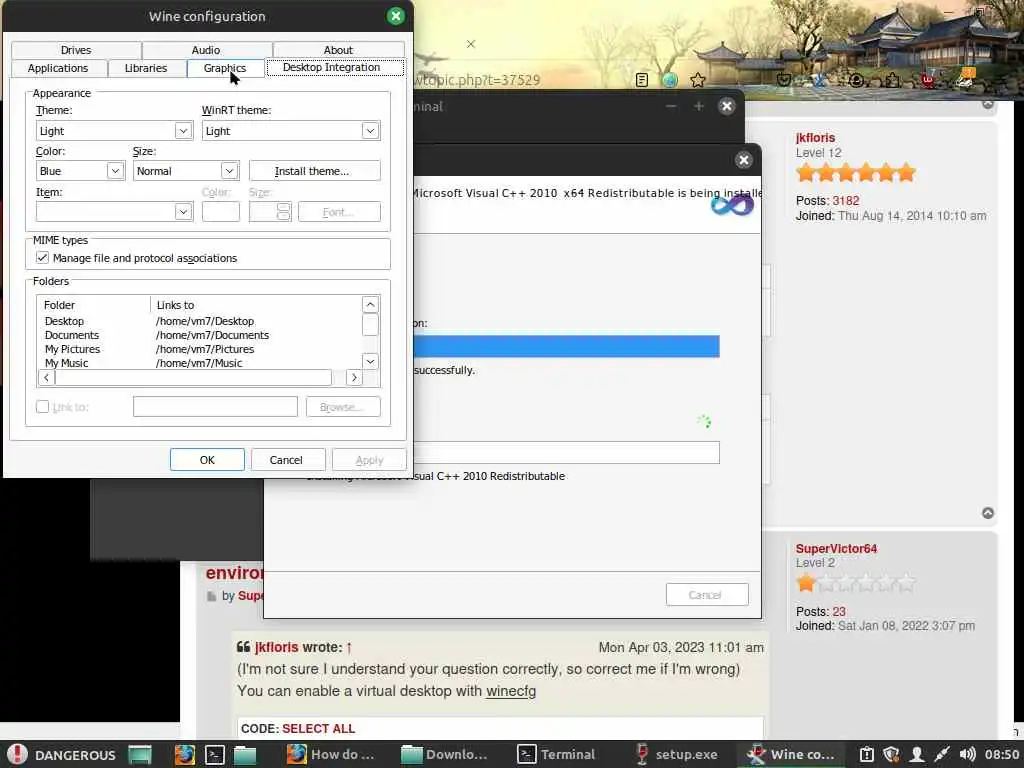The height and width of the screenshot is (768, 1024).
Task: Open SuperVictor64 profile link
Action: (x=836, y=549)
